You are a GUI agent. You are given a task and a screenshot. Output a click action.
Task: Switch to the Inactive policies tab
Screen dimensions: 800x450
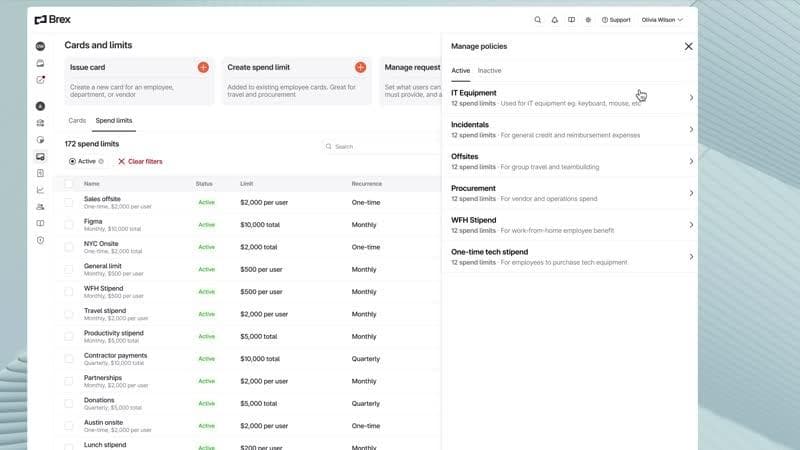coord(489,70)
